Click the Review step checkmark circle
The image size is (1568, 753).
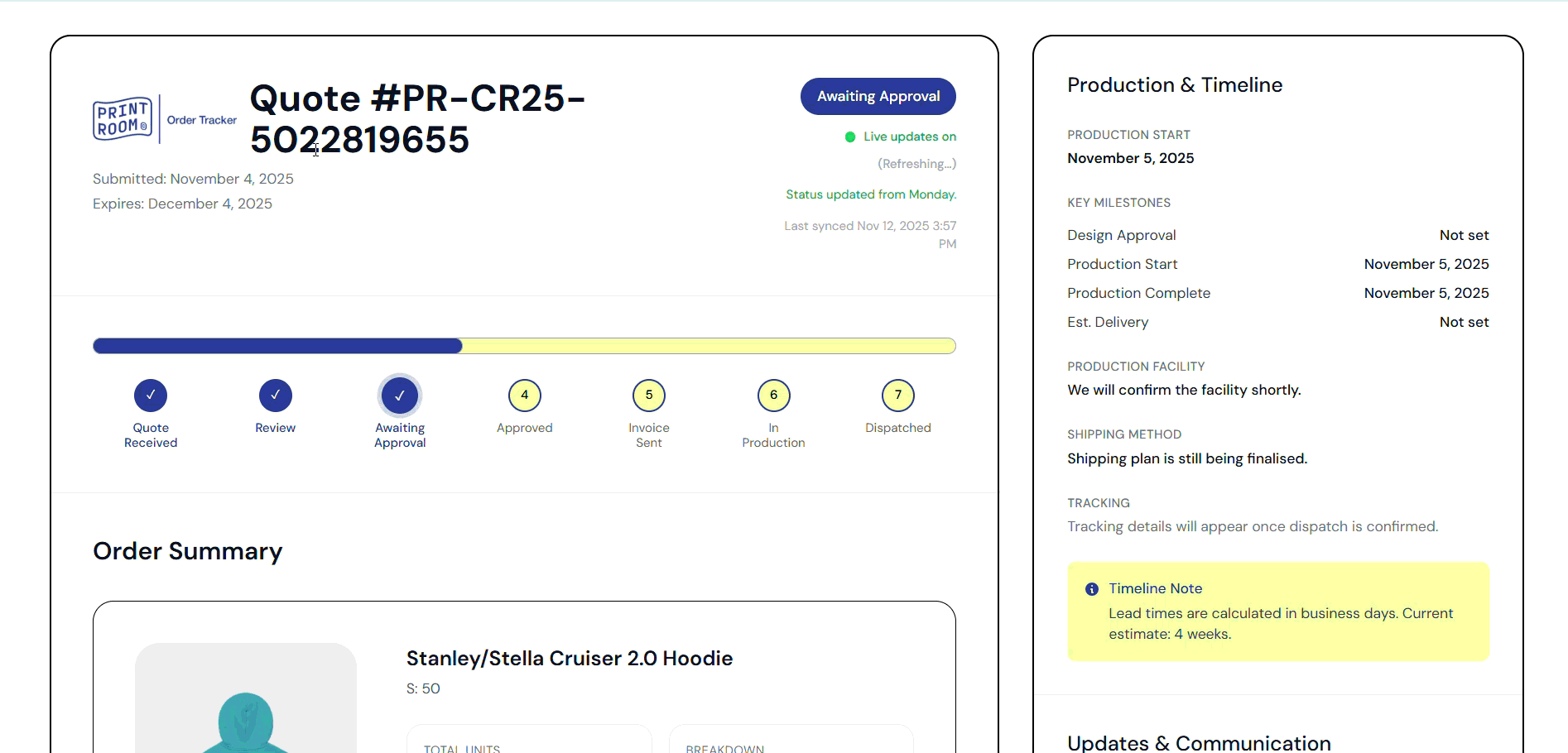pos(276,396)
